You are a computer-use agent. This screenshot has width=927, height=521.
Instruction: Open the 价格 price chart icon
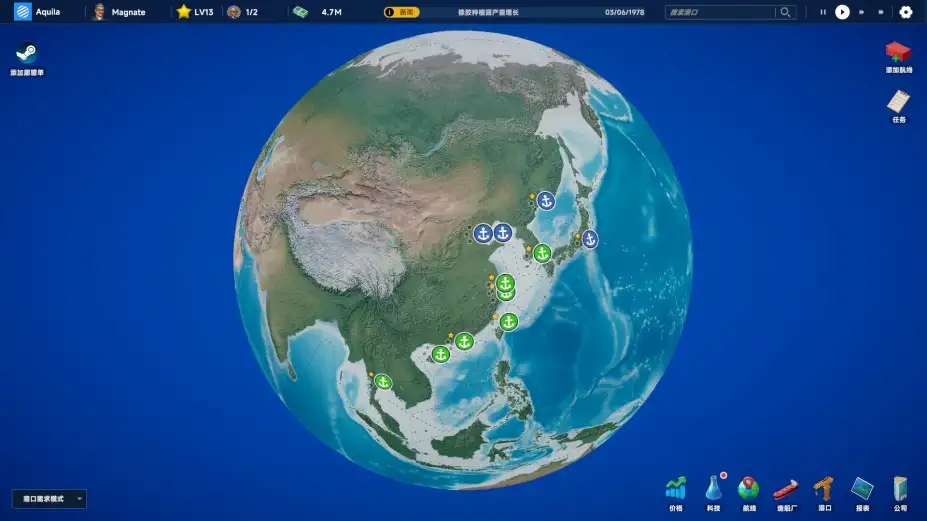point(676,489)
